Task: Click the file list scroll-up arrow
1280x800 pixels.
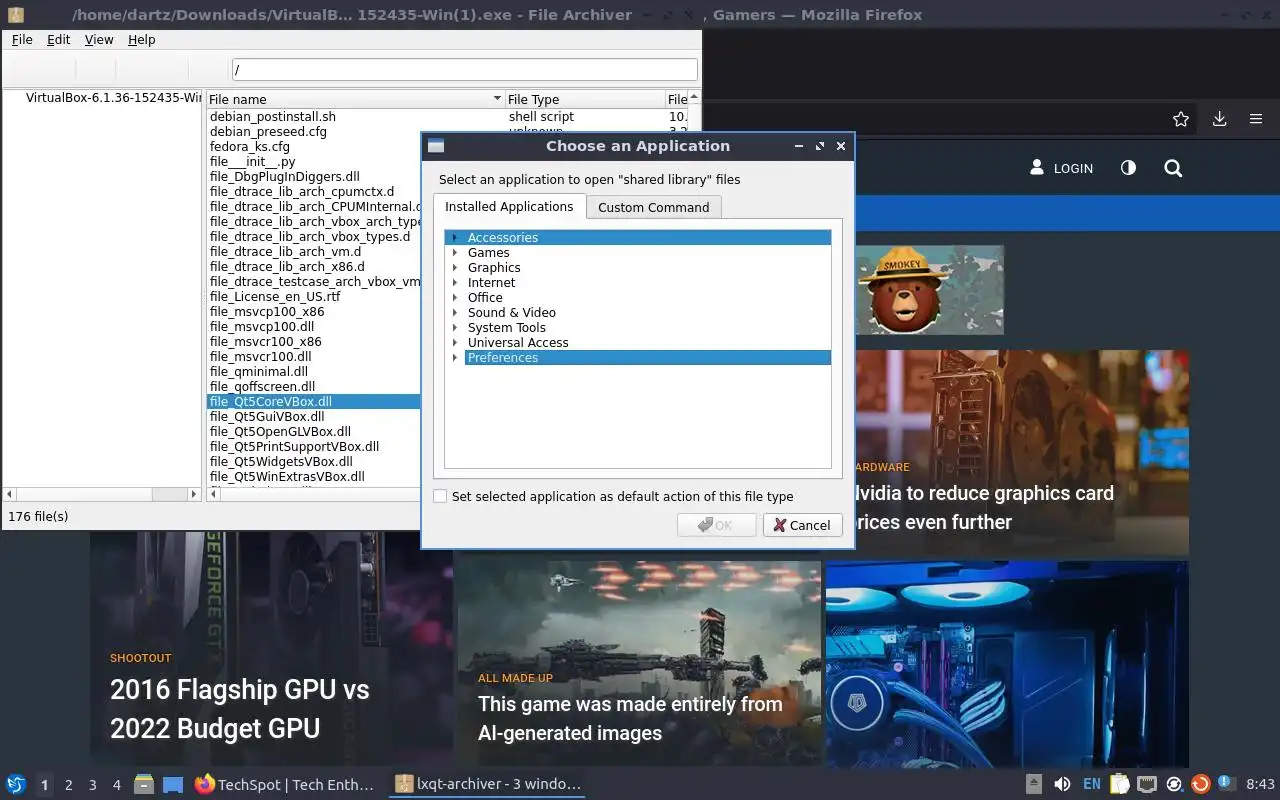Action: [x=695, y=97]
